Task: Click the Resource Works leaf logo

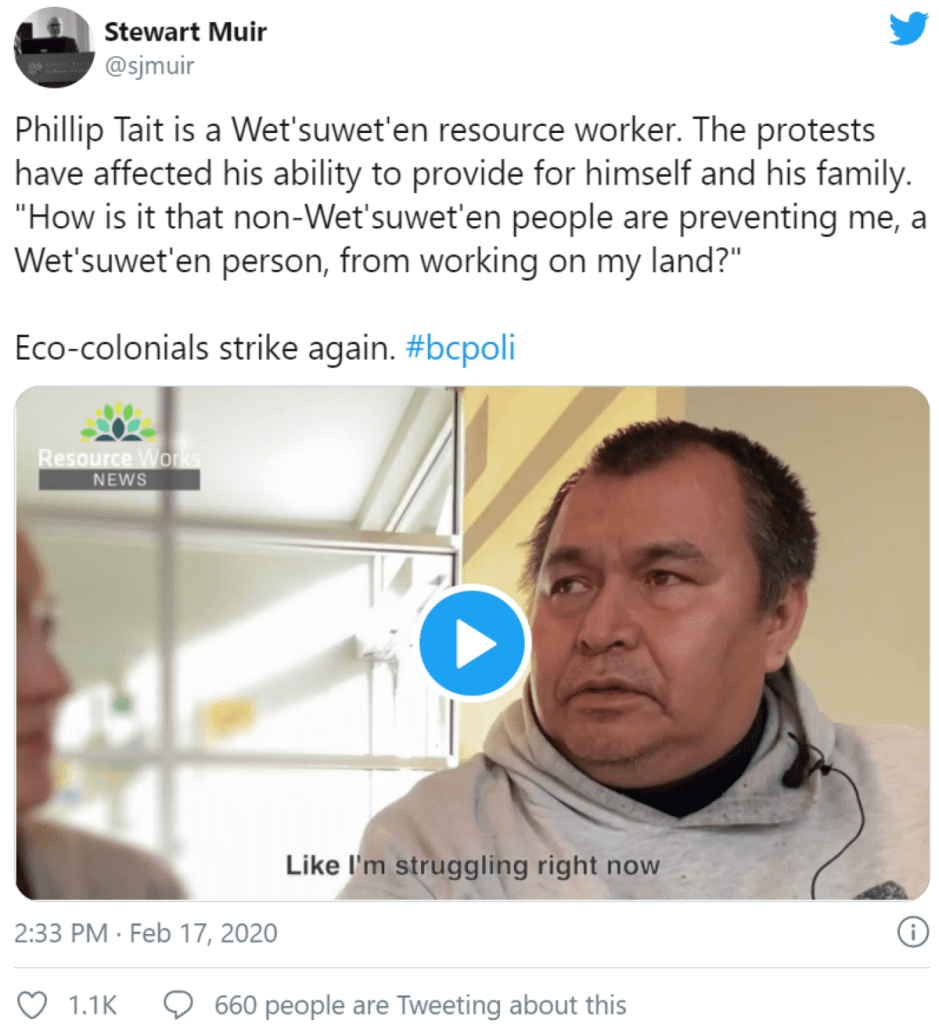Action: (118, 423)
